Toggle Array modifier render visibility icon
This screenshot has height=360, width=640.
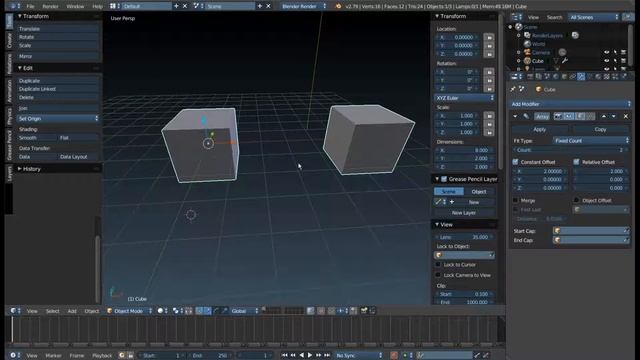click(558, 116)
